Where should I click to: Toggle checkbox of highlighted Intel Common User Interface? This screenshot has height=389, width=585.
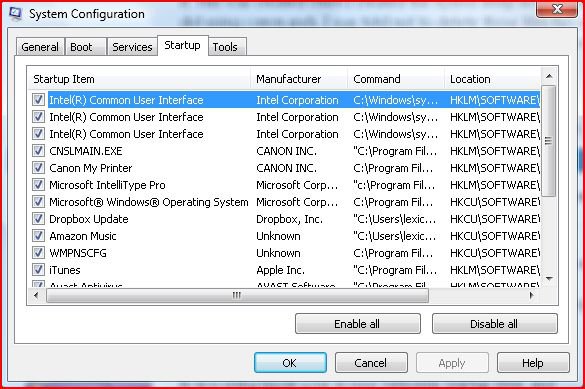pos(38,100)
